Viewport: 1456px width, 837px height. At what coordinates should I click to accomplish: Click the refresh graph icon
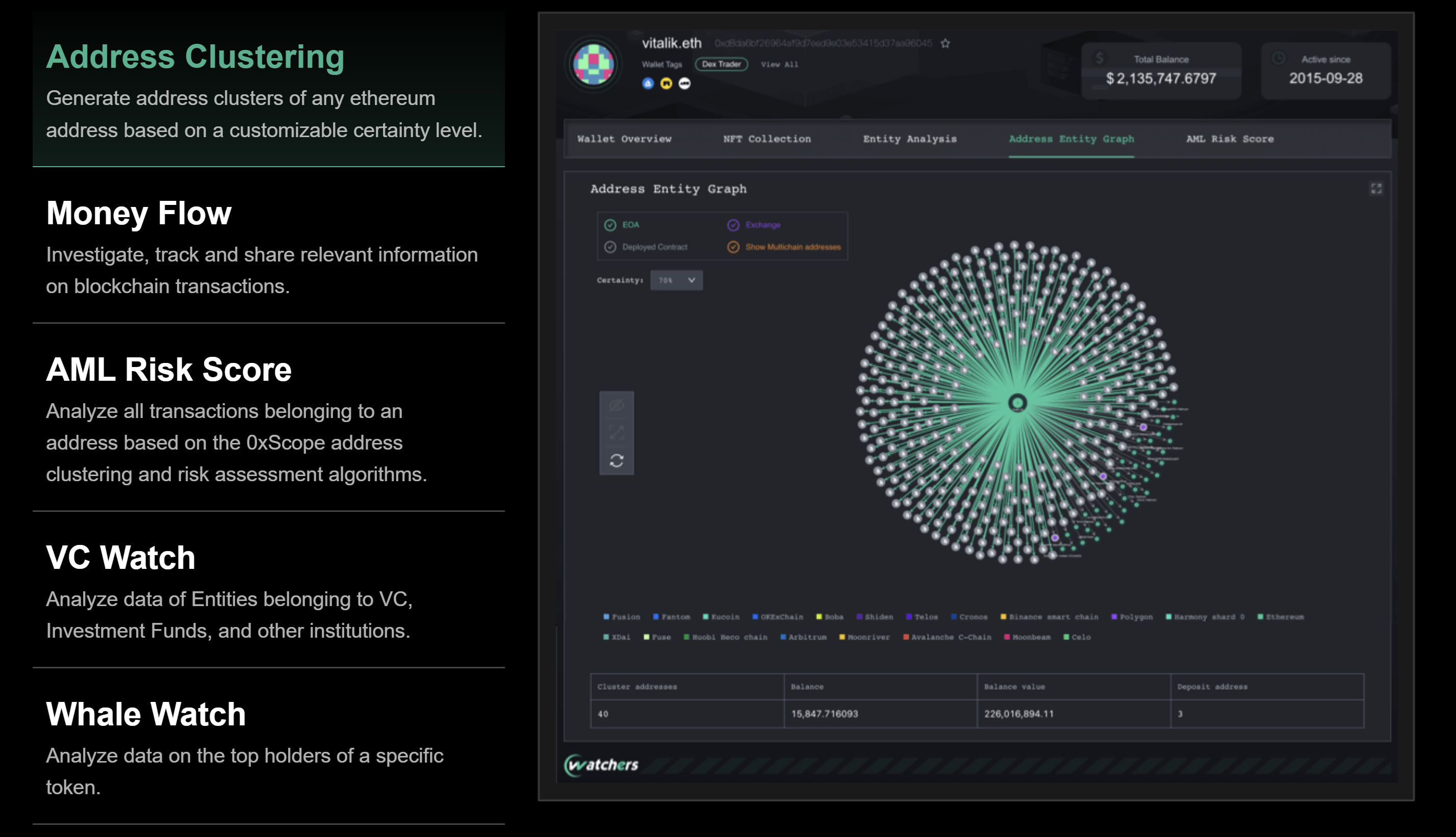pyautogui.click(x=617, y=461)
